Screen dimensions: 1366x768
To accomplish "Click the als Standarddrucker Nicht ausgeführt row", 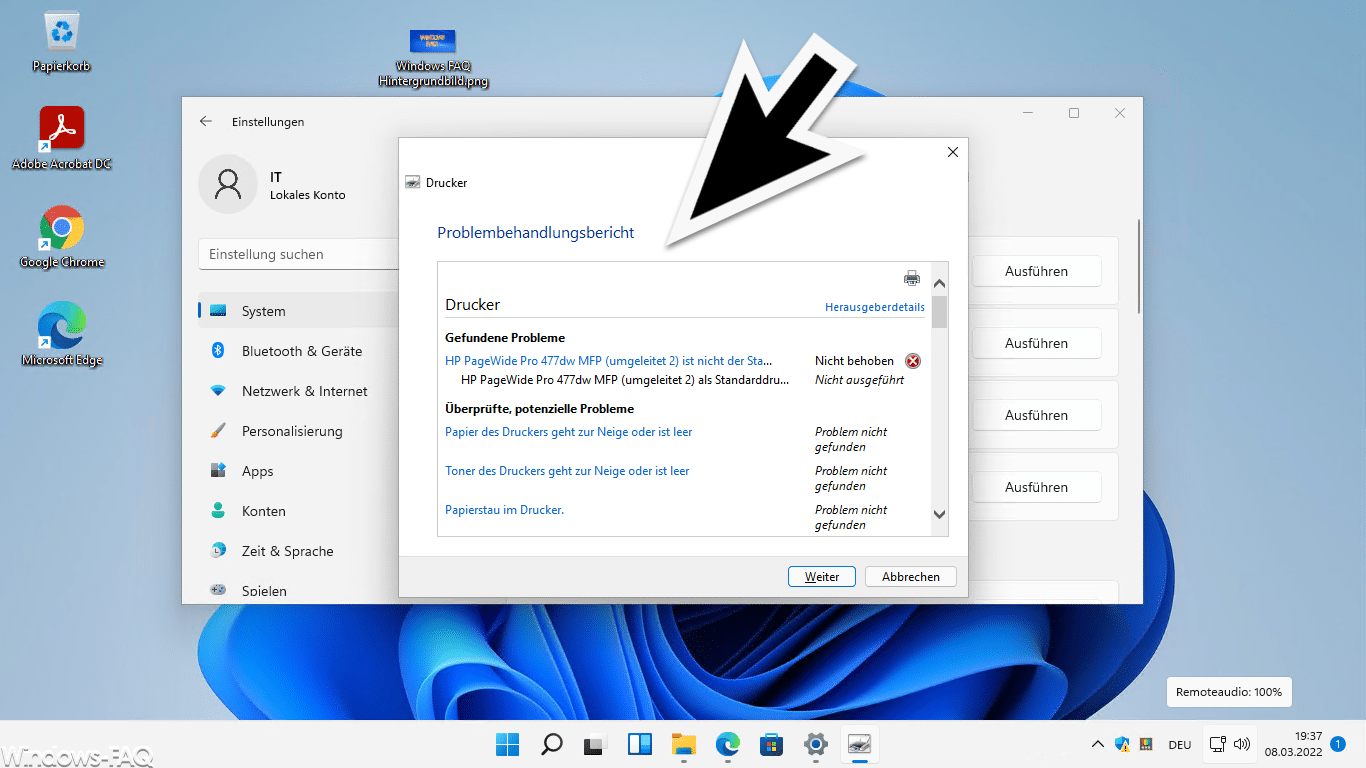I will pyautogui.click(x=683, y=380).
